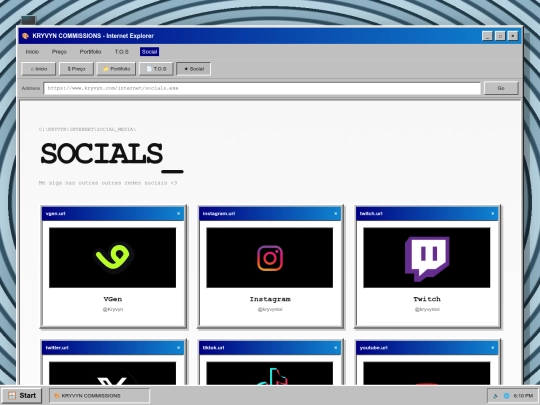Click the Início toolbar button with home icon
This screenshot has height=405, width=540.
coord(39,69)
